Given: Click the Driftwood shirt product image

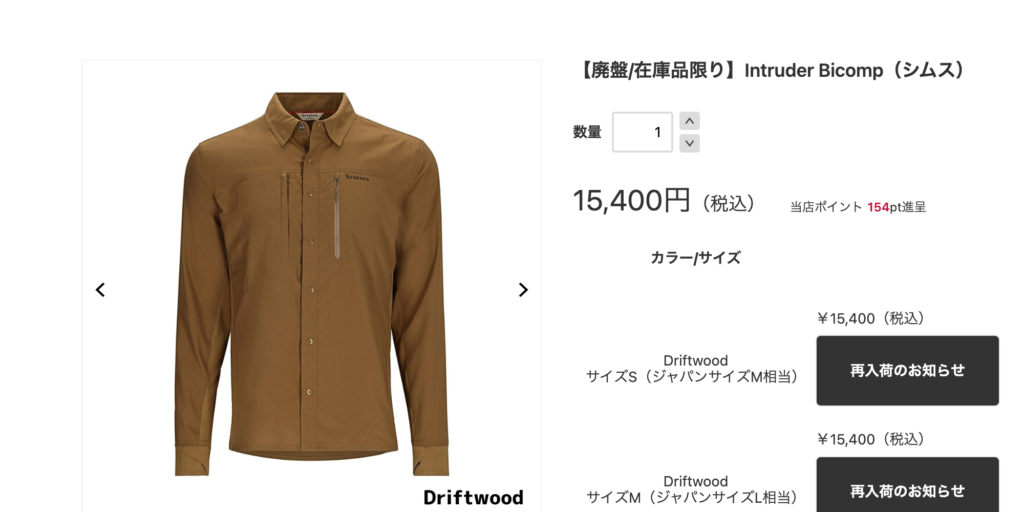Looking at the screenshot, I should pyautogui.click(x=312, y=284).
